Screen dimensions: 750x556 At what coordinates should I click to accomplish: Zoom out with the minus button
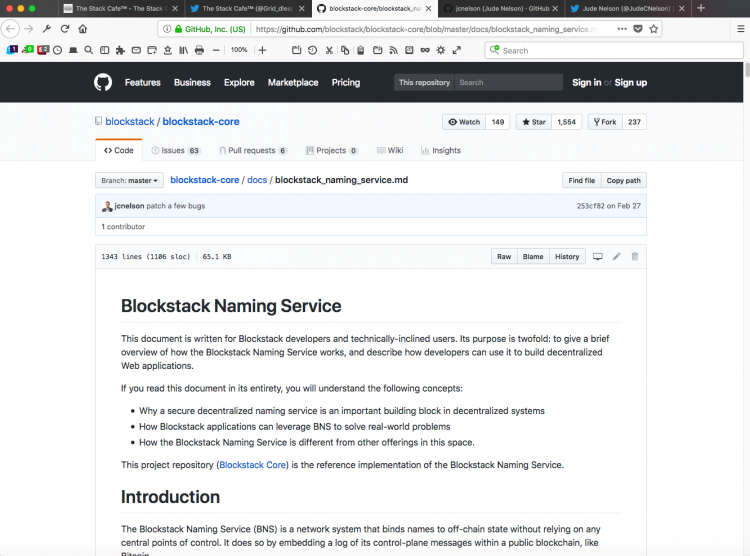click(216, 50)
